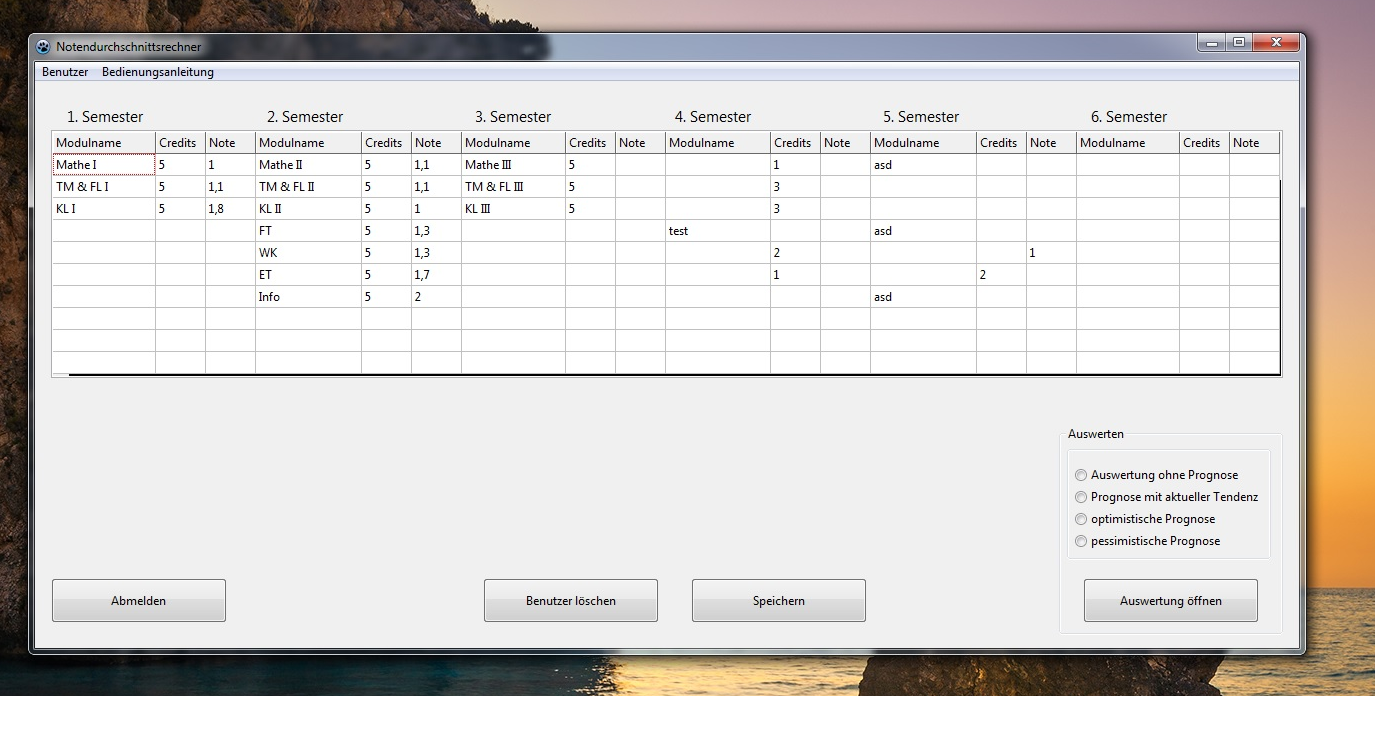Click the first Modulname column header
1375x734 pixels.
(104, 143)
